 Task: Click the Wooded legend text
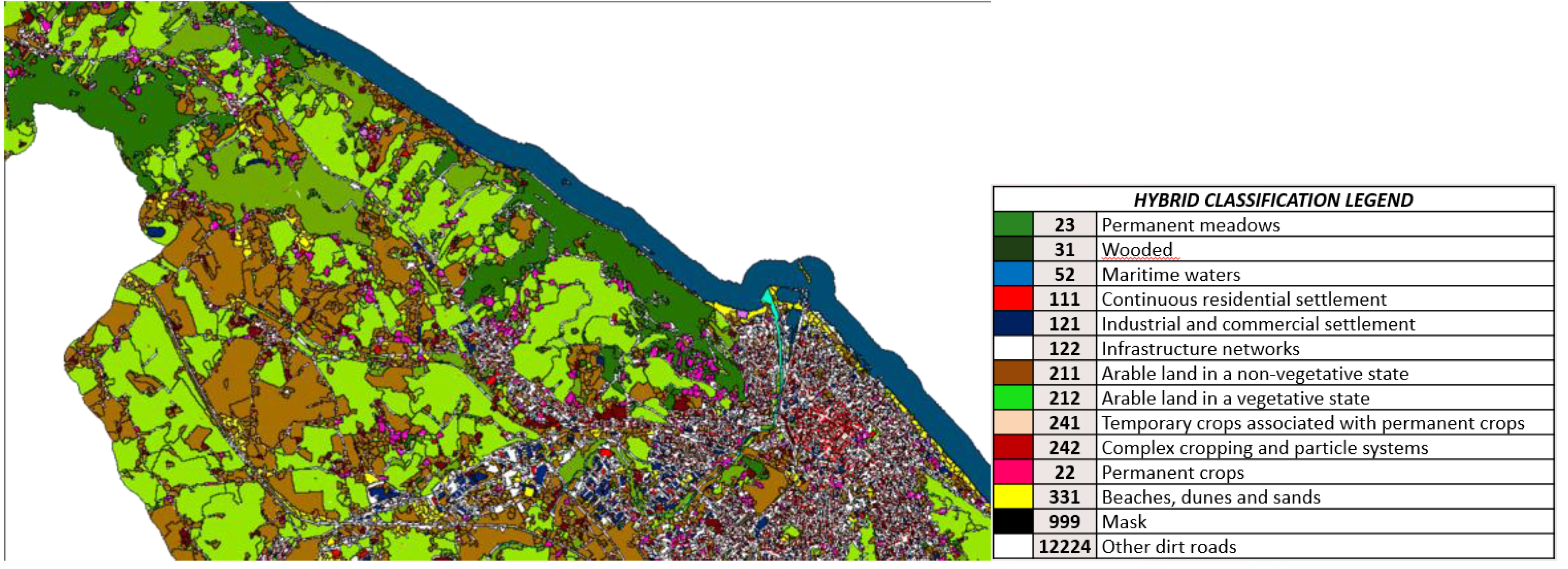(x=1137, y=250)
